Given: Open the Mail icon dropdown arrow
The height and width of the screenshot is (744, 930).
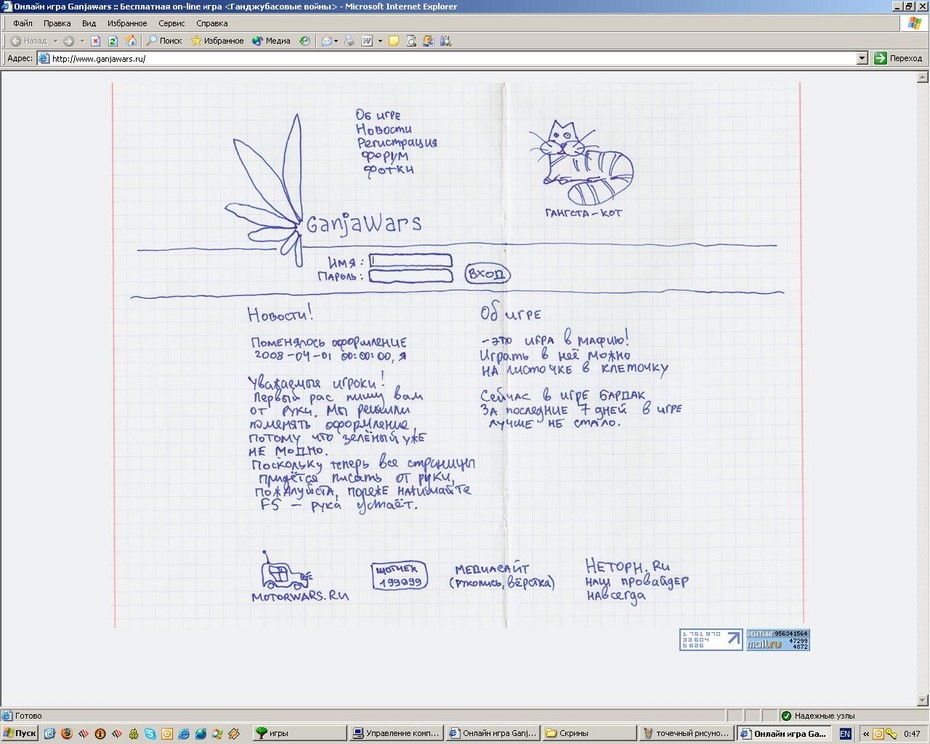Looking at the screenshot, I should point(336,41).
